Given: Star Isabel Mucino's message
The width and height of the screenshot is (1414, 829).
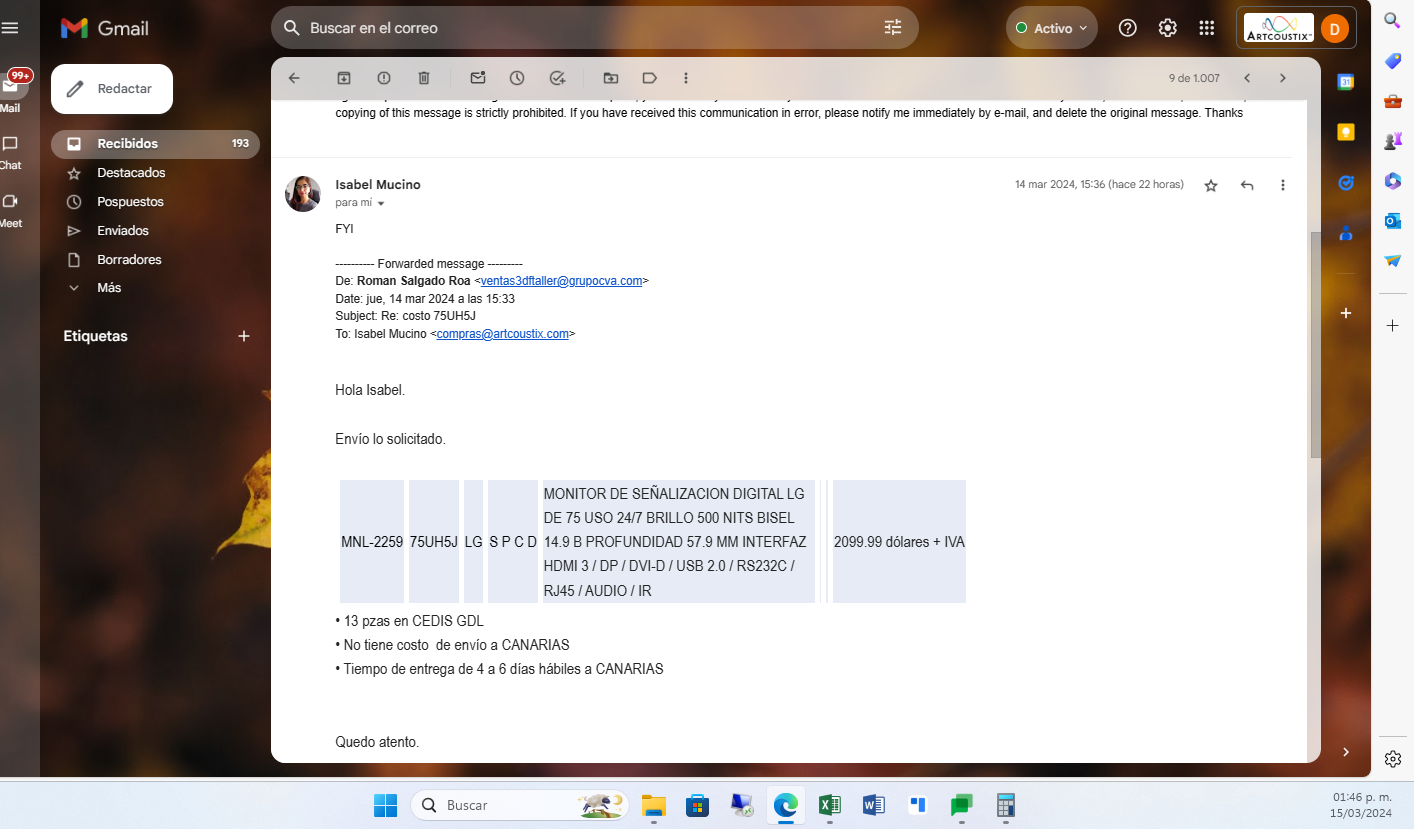Looking at the screenshot, I should pos(1211,185).
